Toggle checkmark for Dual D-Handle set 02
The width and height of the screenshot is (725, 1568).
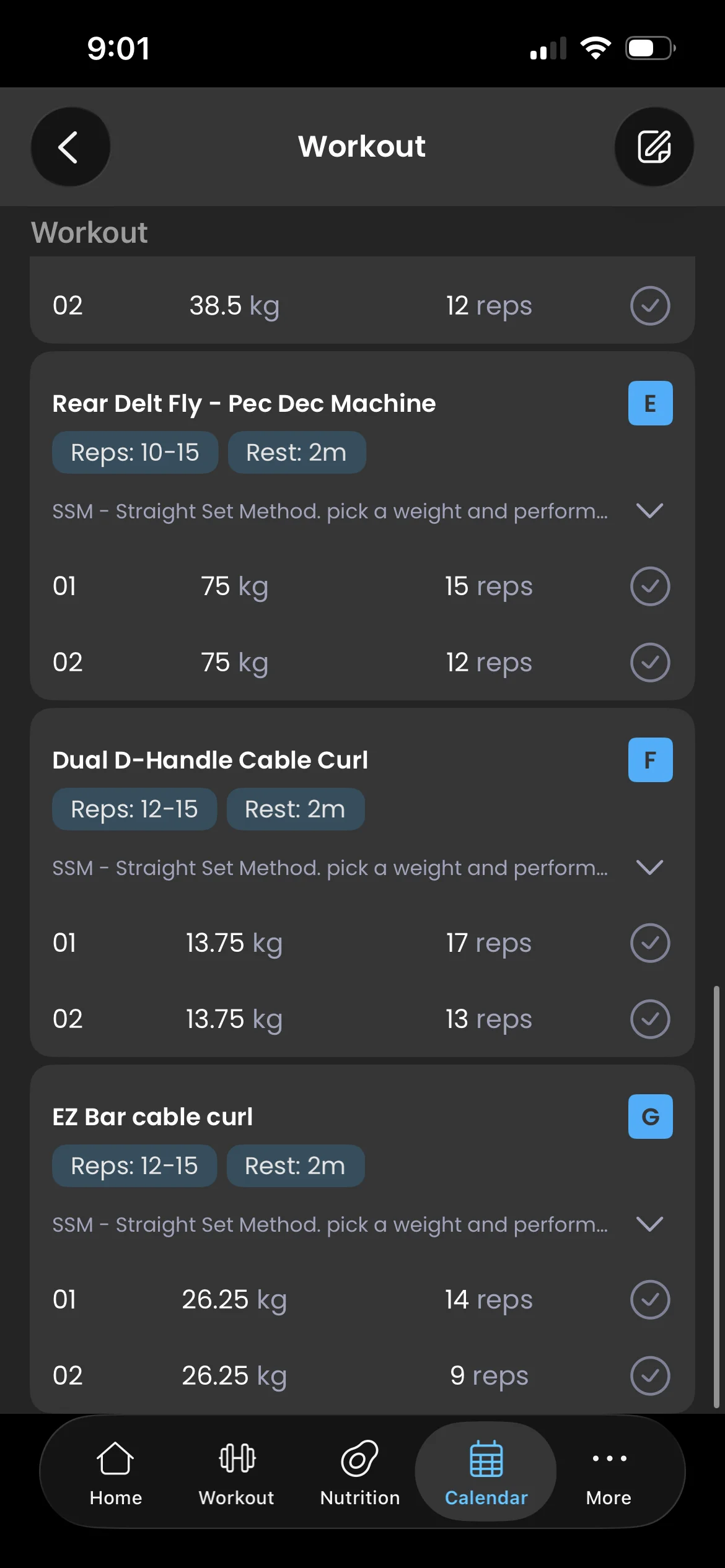tap(650, 1019)
